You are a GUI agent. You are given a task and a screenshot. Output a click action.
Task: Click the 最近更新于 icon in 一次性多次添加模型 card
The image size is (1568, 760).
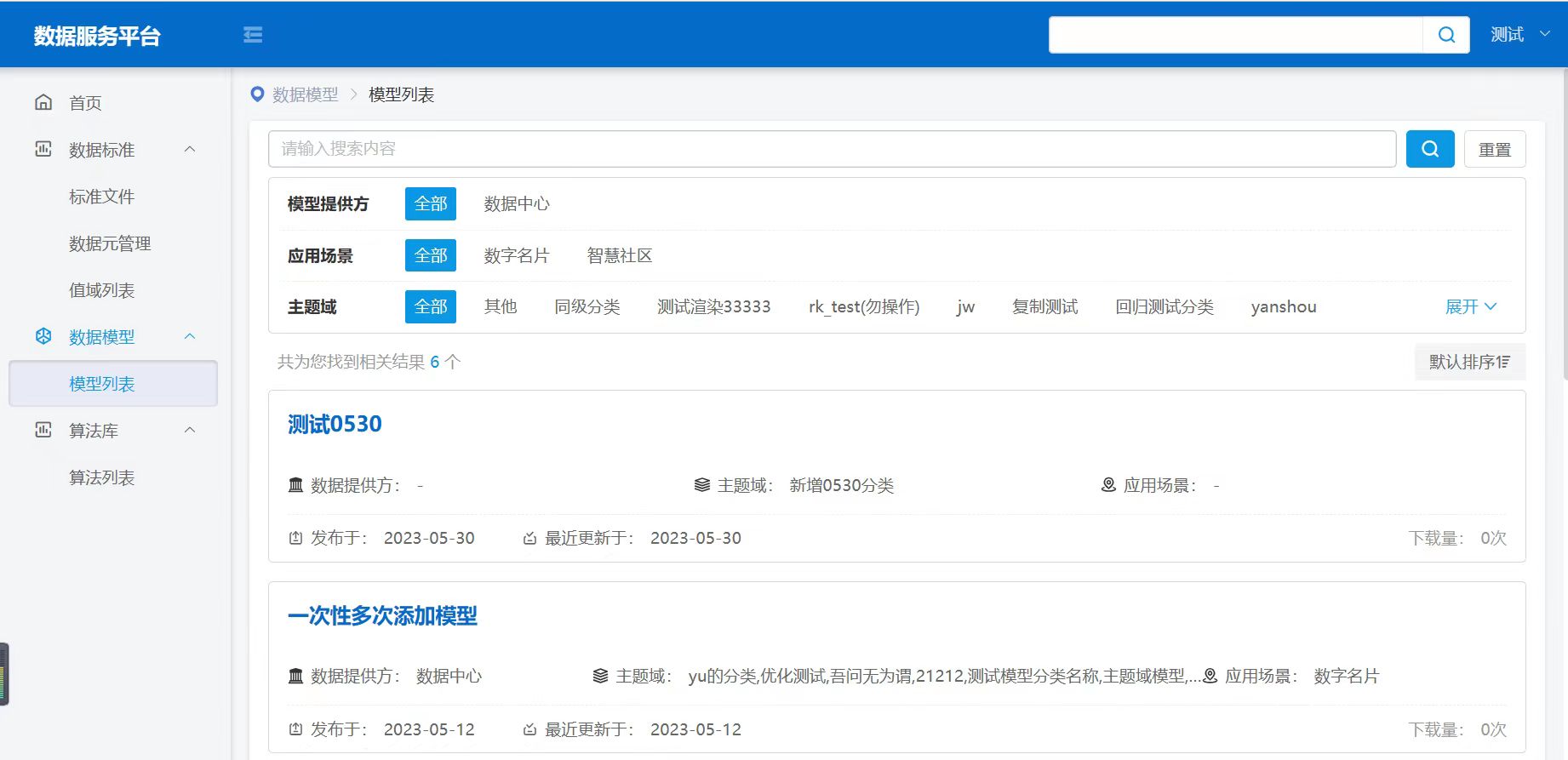click(529, 729)
